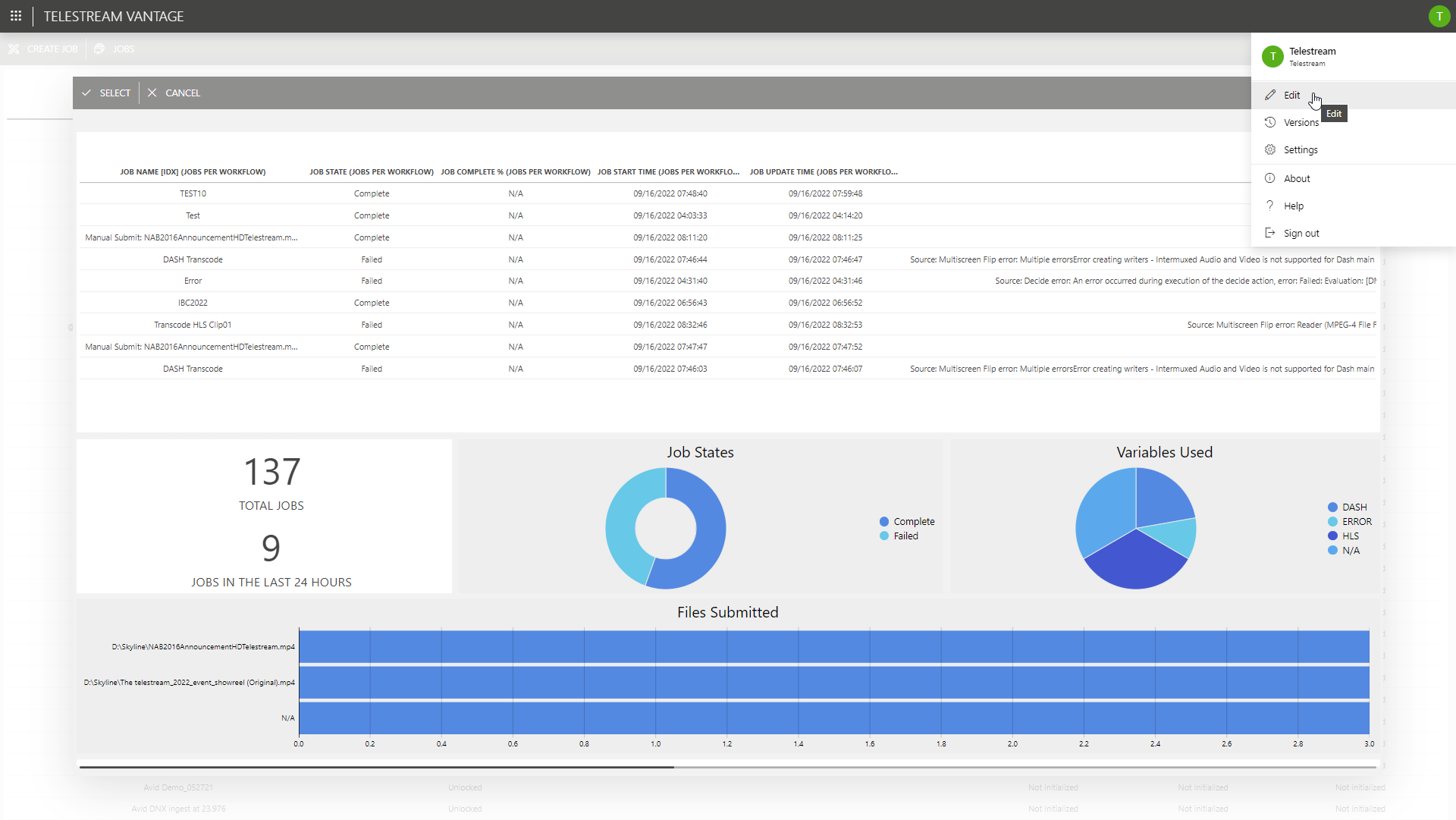Toggle the Complete legend in Job States
1456x820 pixels.
(907, 522)
